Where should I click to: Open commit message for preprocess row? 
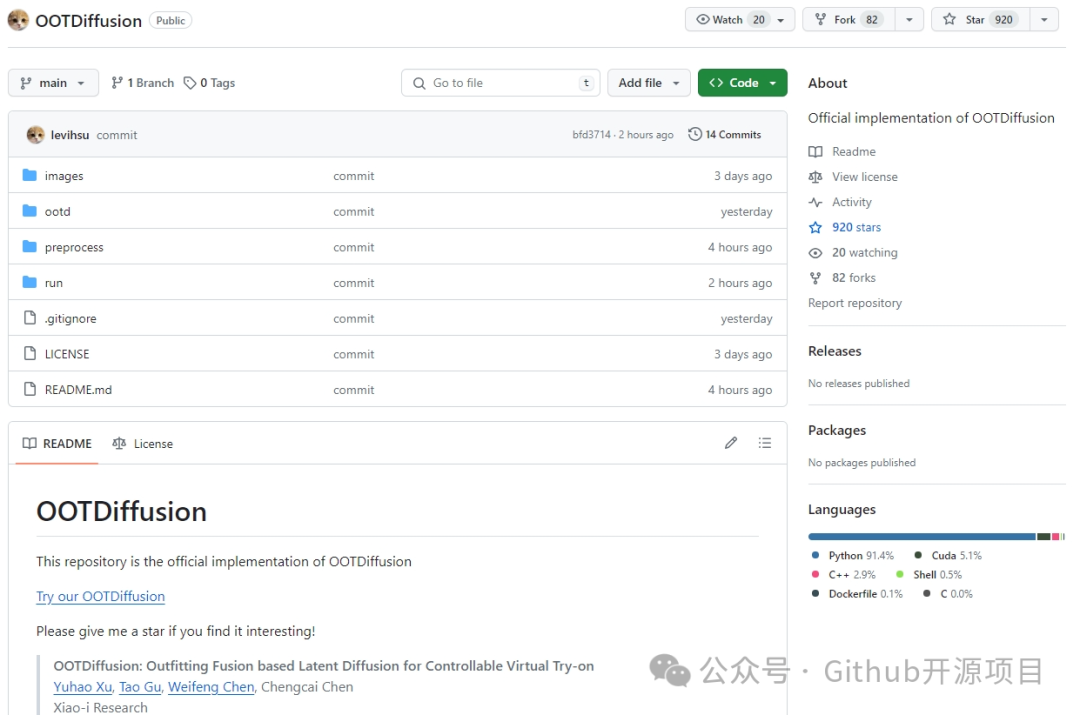coord(353,247)
